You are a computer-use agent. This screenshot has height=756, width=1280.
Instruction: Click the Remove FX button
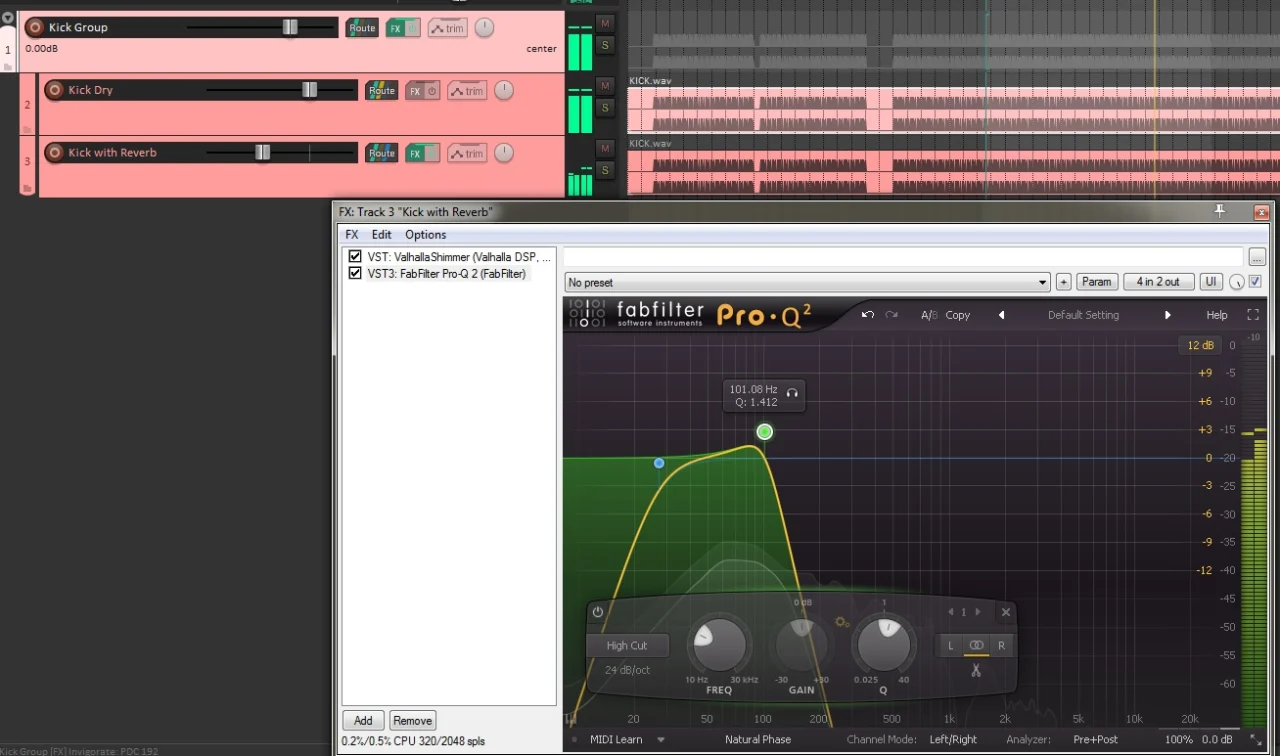(412, 720)
